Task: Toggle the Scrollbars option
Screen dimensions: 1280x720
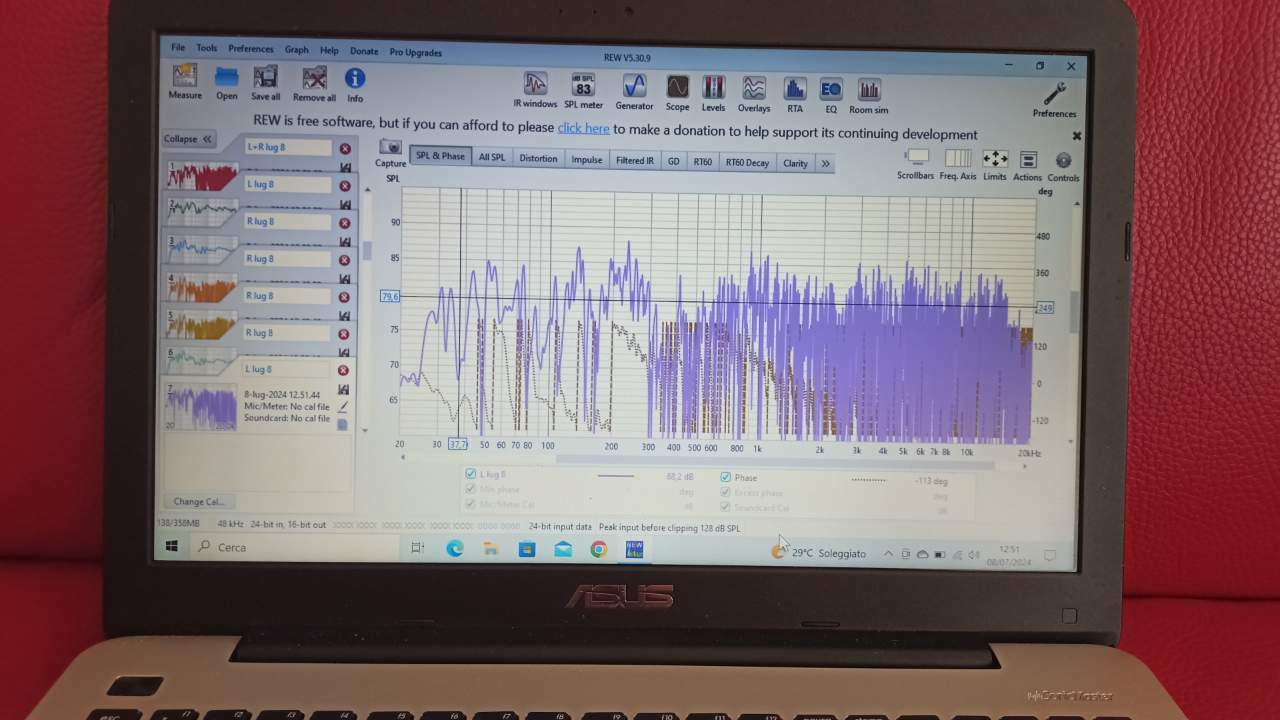Action: coord(916,165)
